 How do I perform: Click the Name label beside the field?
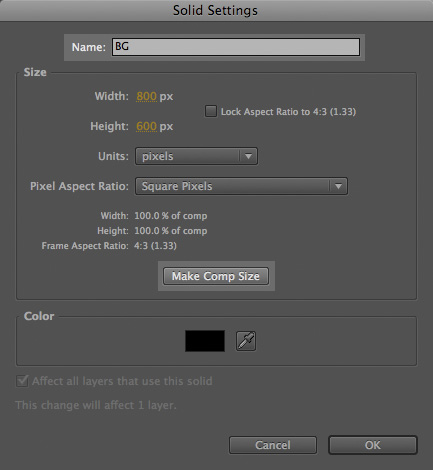88,47
